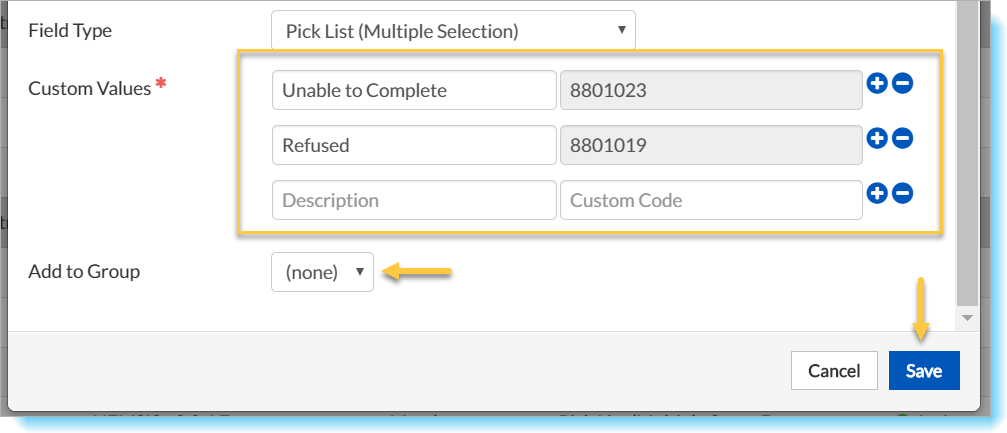Click the scrollbar down arrow

coord(968,317)
